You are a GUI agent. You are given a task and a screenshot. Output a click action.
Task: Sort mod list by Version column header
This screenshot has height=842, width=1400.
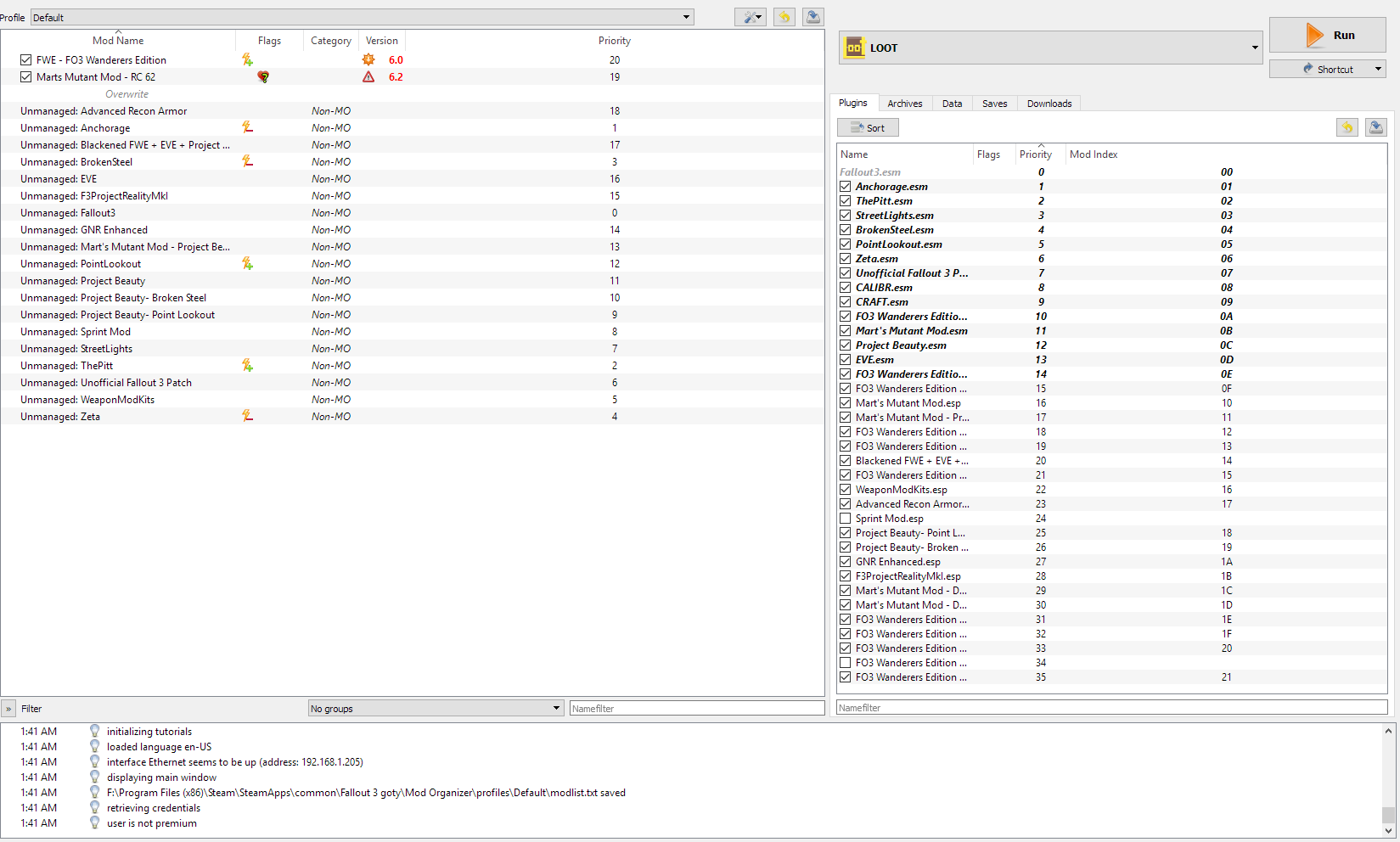click(x=382, y=40)
